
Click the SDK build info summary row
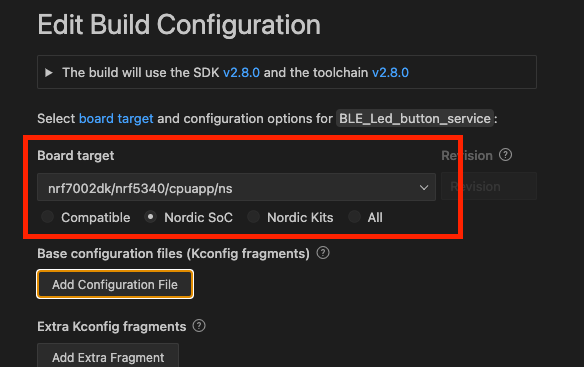(287, 72)
